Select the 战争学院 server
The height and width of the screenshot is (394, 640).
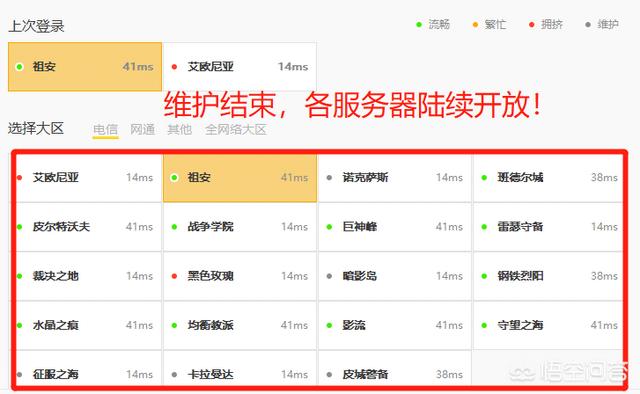click(x=240, y=227)
